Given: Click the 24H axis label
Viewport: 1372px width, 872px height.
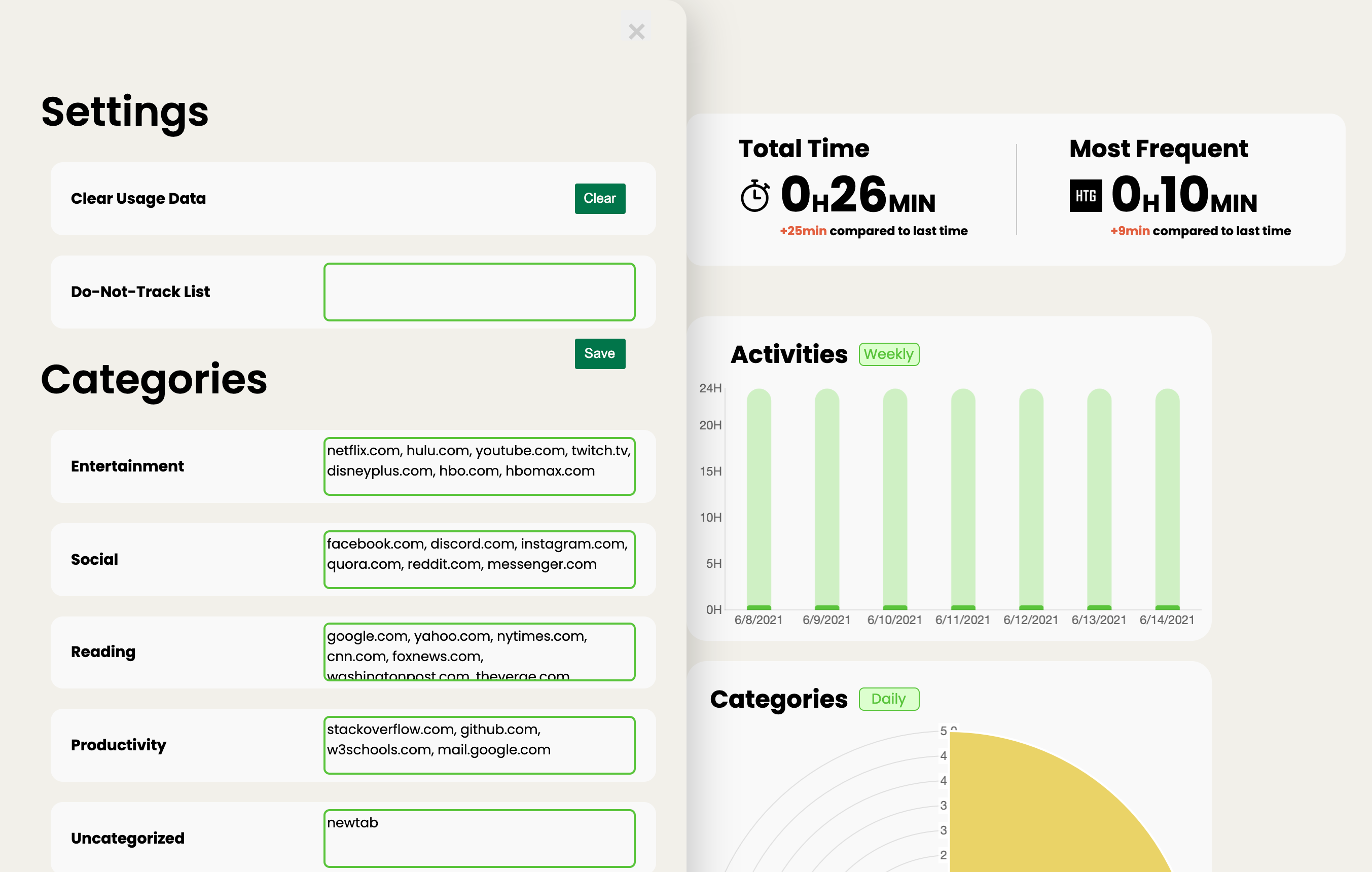Looking at the screenshot, I should [x=710, y=388].
